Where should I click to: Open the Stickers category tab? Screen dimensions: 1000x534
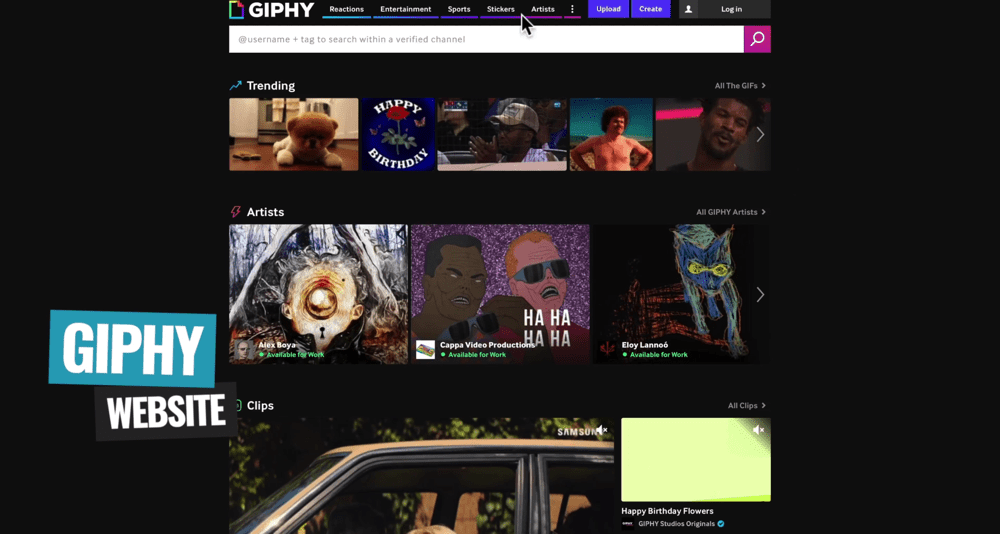(x=500, y=9)
